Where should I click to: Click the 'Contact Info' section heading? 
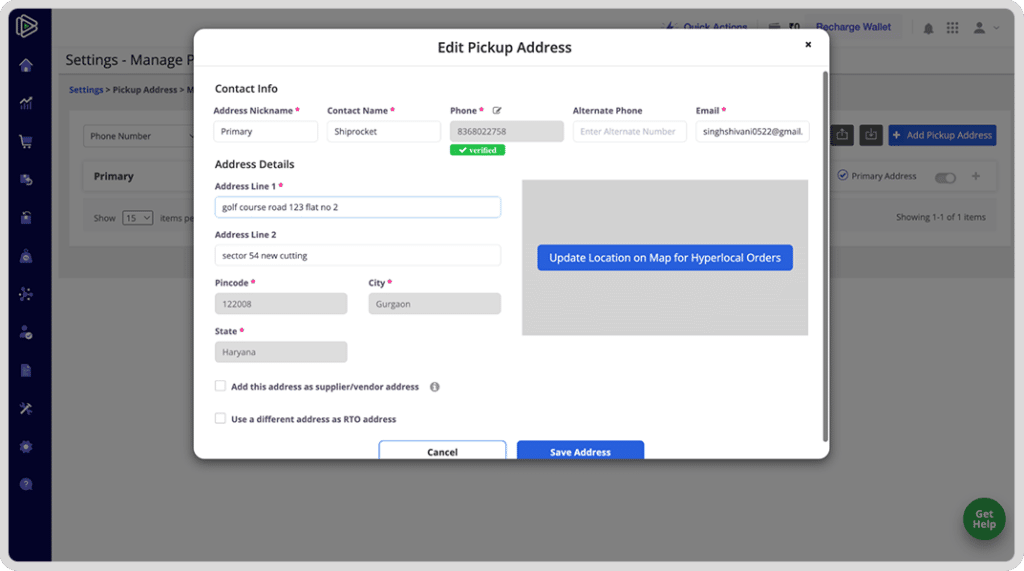(x=246, y=89)
